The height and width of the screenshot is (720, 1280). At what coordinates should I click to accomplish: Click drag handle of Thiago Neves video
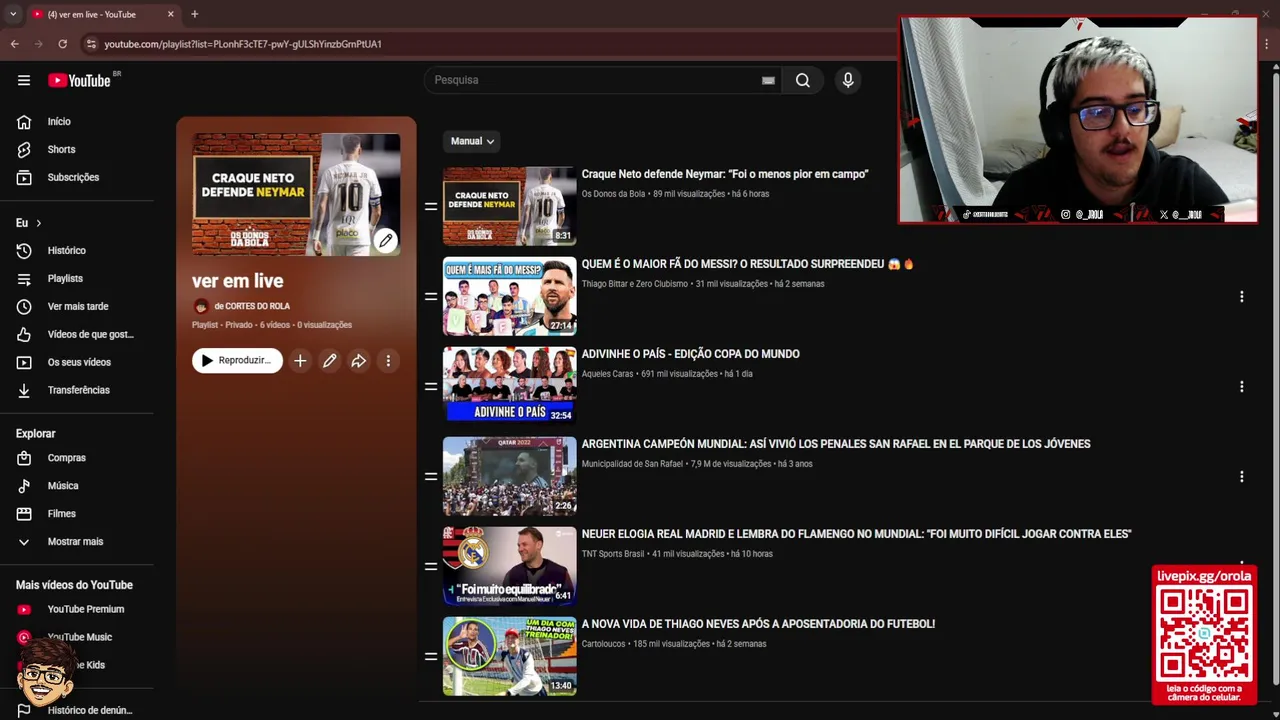[x=431, y=656]
